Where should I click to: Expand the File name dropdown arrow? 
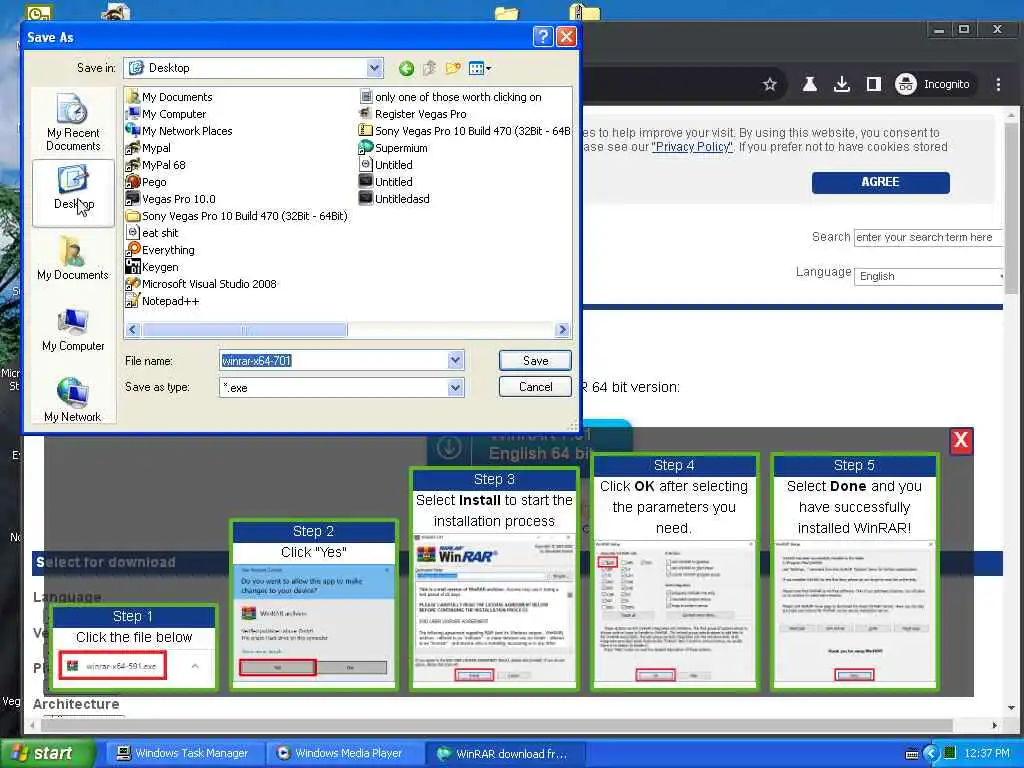pyautogui.click(x=455, y=360)
